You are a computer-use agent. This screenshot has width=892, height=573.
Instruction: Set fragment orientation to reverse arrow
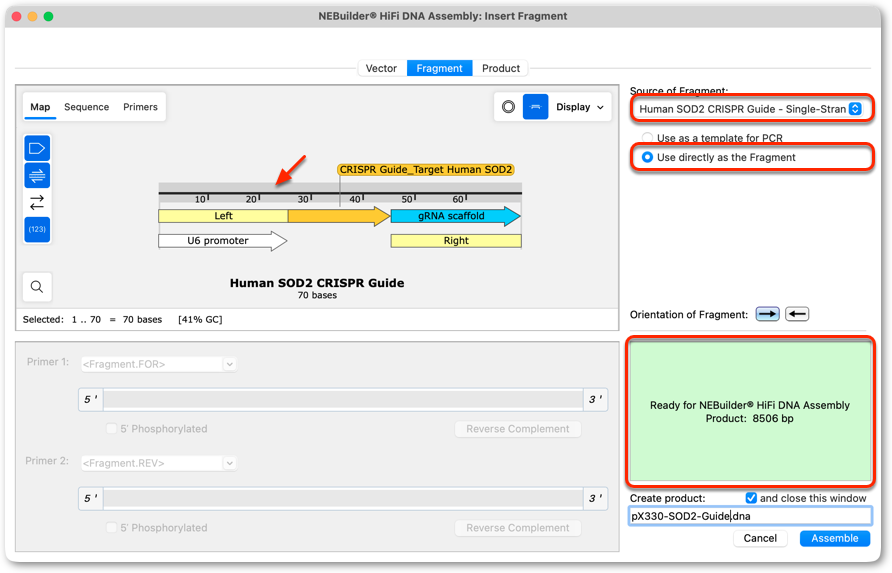[797, 314]
